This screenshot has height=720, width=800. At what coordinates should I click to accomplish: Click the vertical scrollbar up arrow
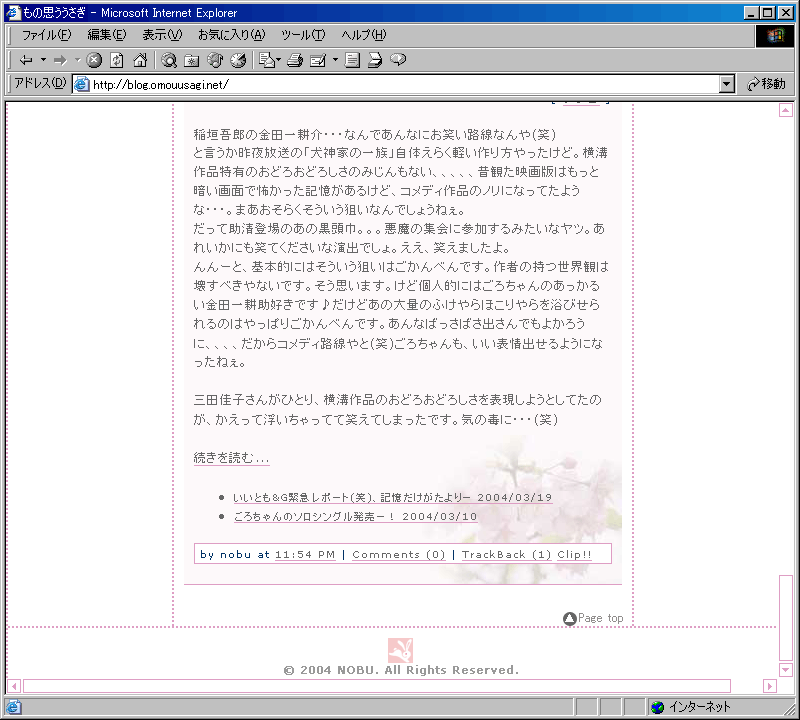(x=786, y=110)
